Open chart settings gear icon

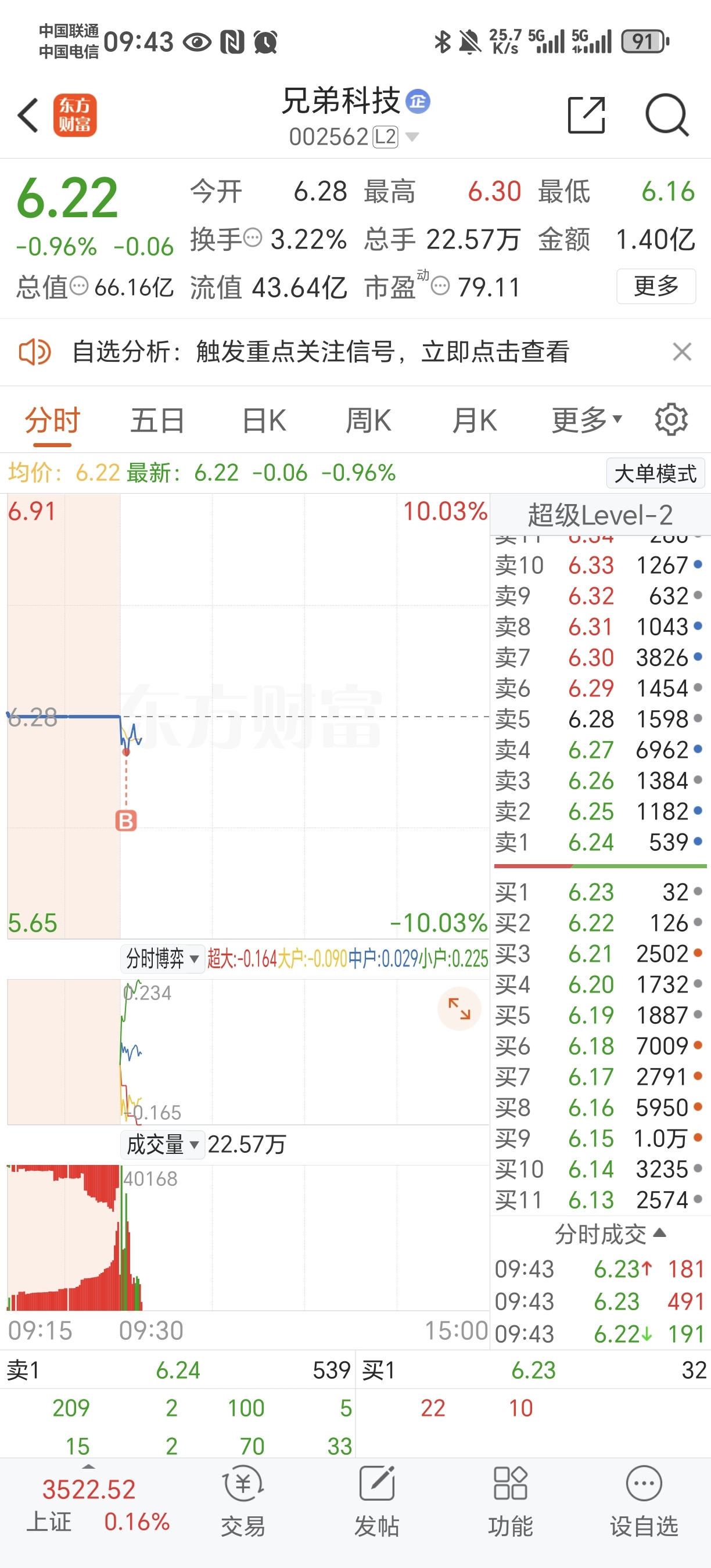click(671, 419)
